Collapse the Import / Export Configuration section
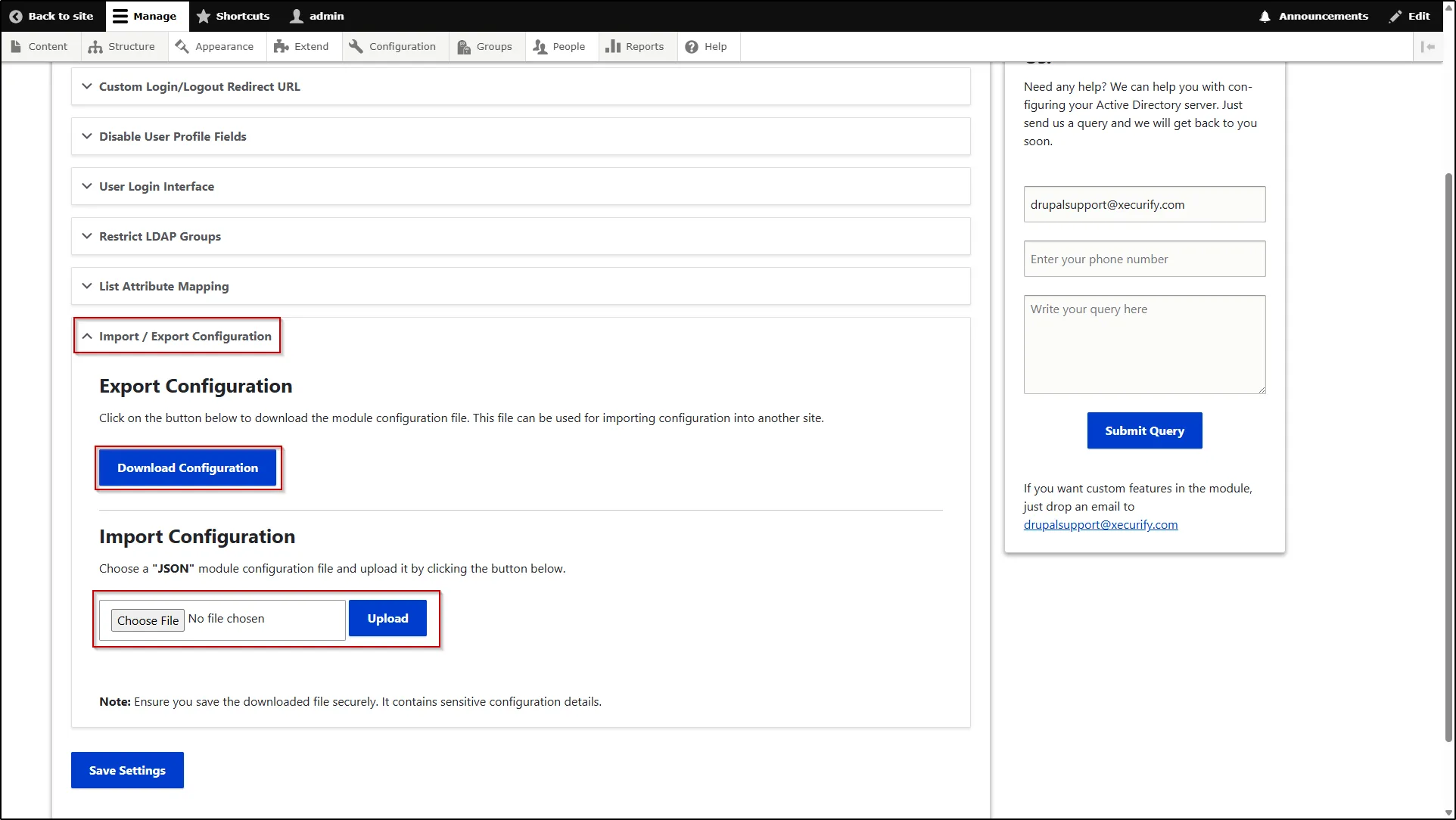1456x820 pixels. click(x=185, y=336)
